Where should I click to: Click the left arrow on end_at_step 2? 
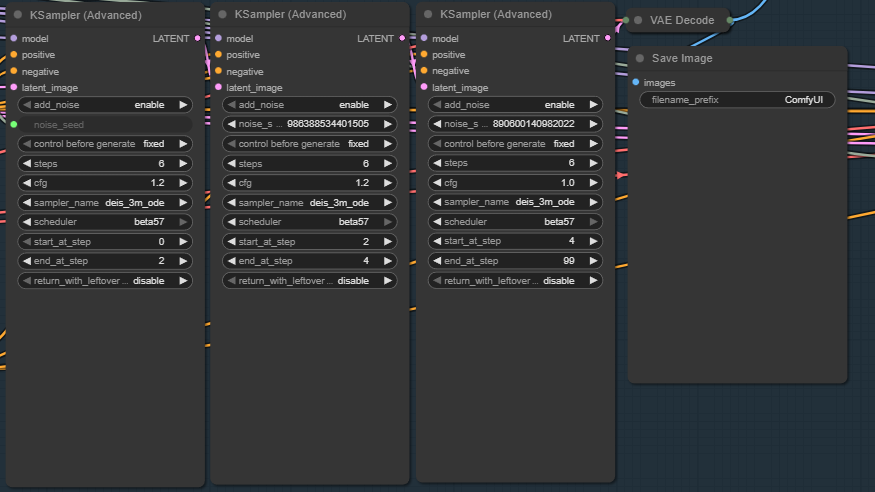tap(27, 261)
